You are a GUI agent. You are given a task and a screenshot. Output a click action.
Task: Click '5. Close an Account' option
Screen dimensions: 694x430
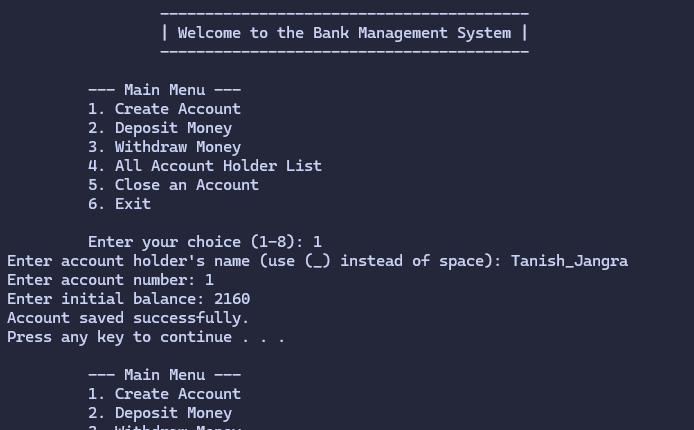pos(174,185)
